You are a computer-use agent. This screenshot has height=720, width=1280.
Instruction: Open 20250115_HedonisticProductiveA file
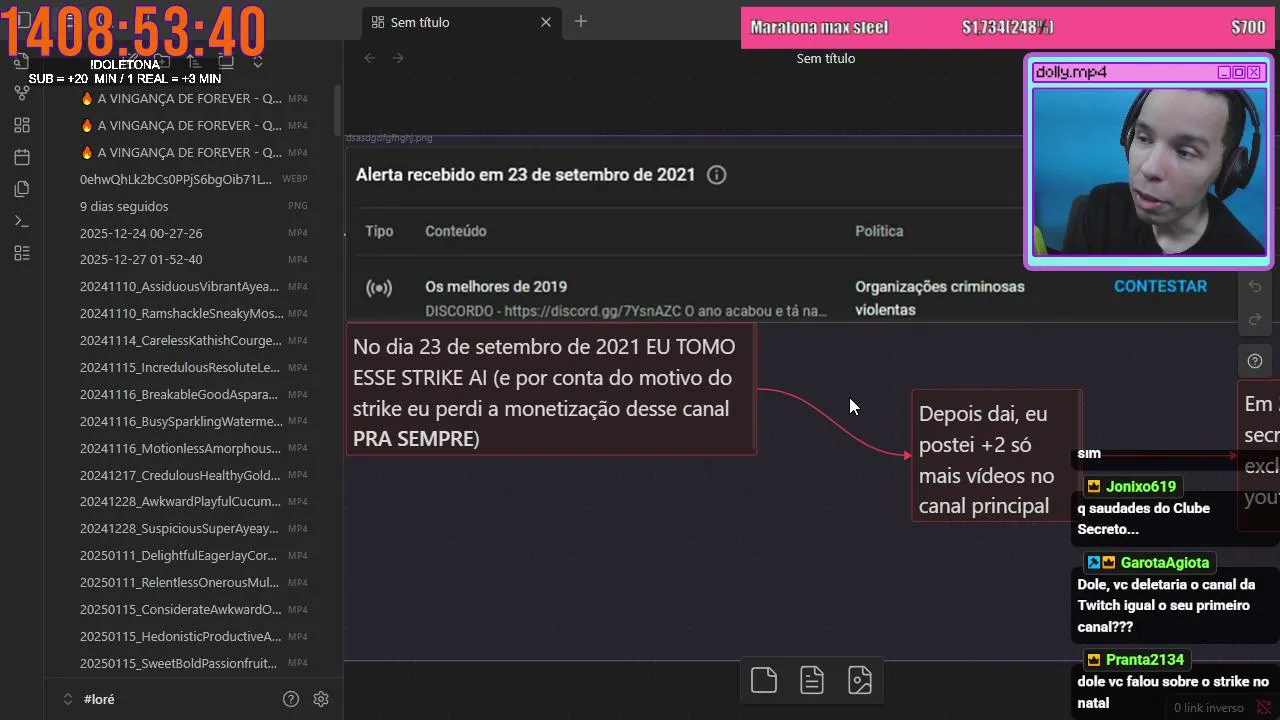pyautogui.click(x=180, y=637)
